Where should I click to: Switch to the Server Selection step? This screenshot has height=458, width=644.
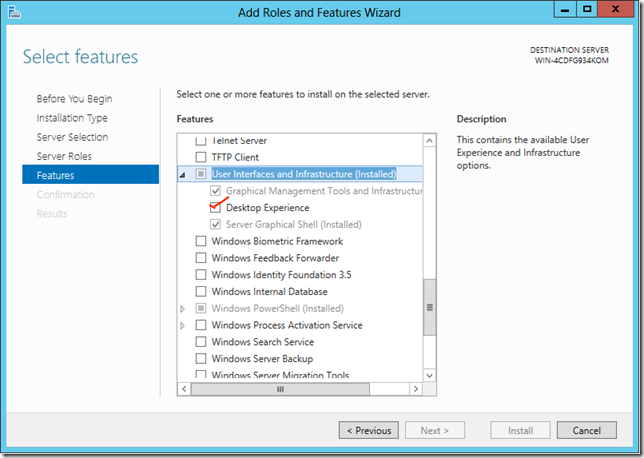coord(72,137)
